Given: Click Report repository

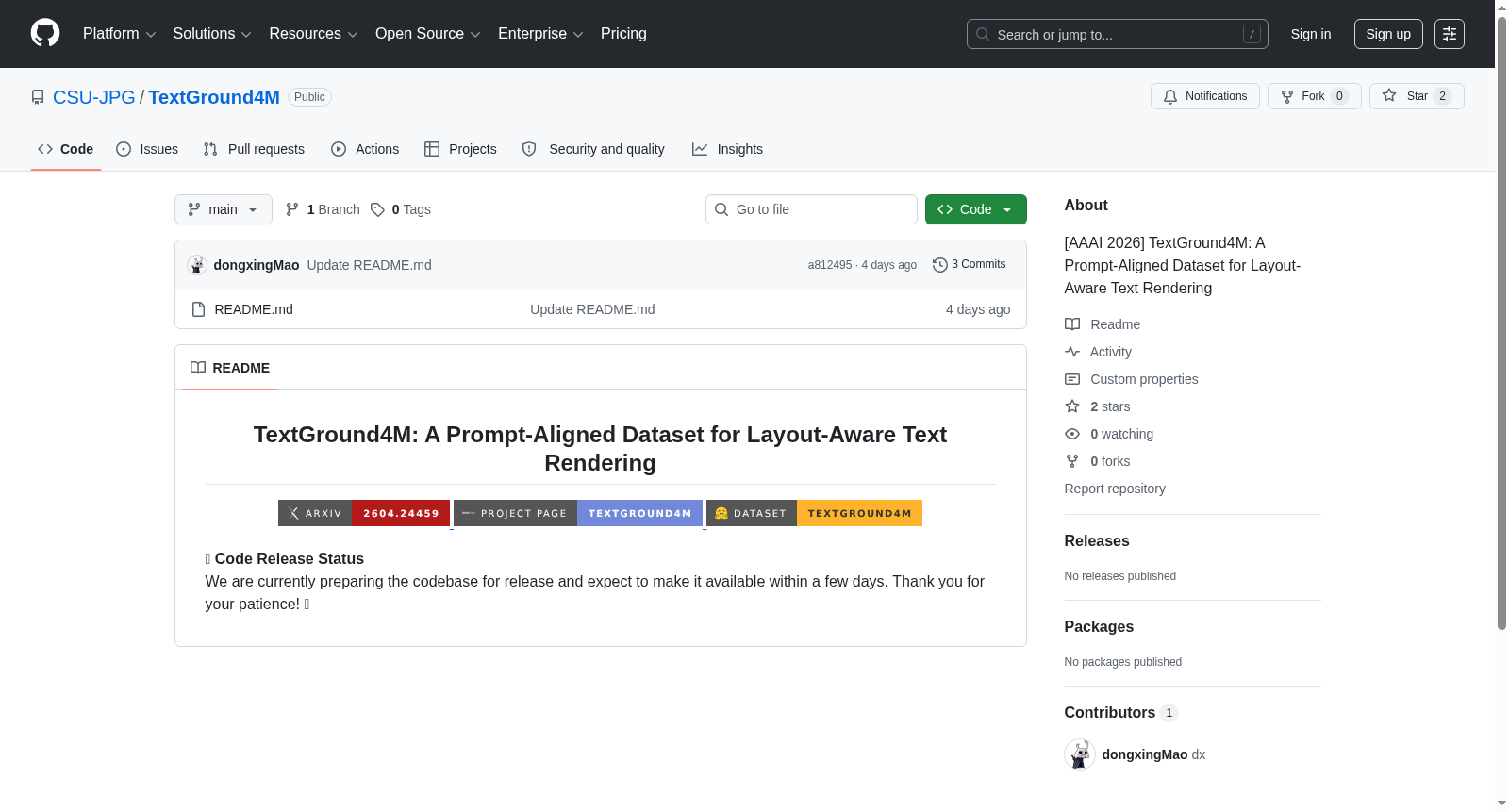Looking at the screenshot, I should click(1115, 489).
